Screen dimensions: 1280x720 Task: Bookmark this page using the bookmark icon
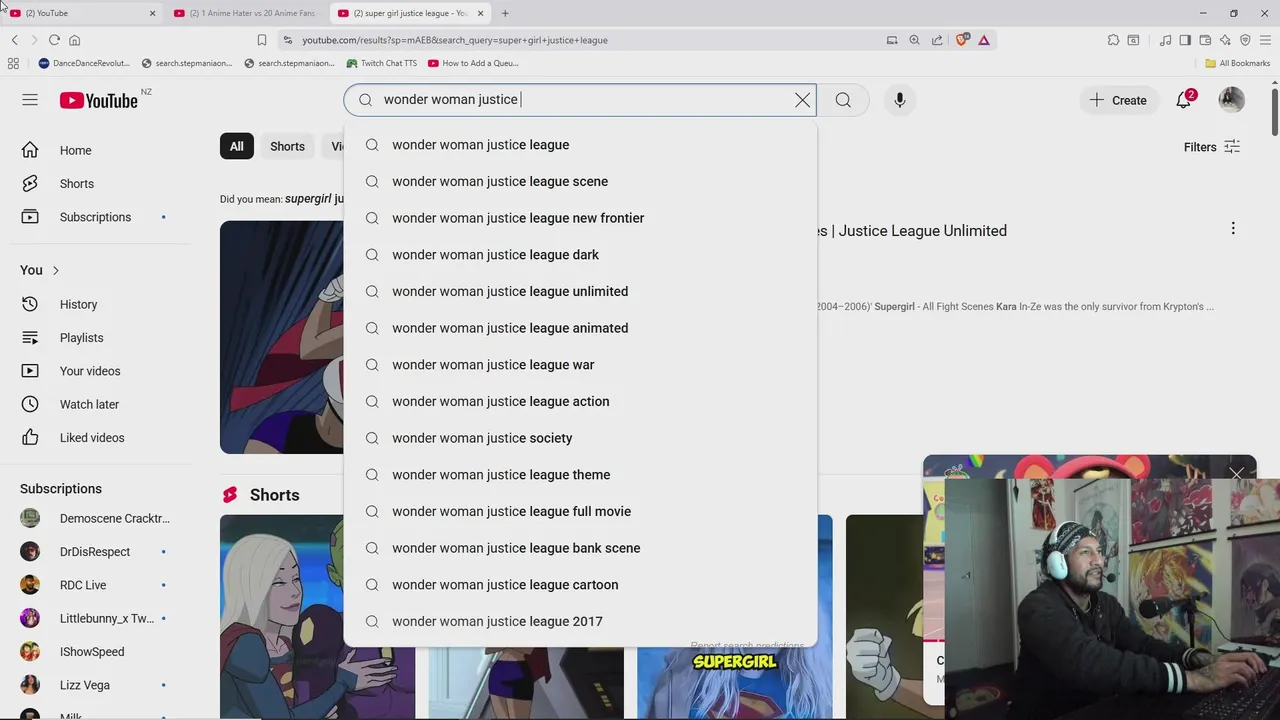tap(262, 40)
